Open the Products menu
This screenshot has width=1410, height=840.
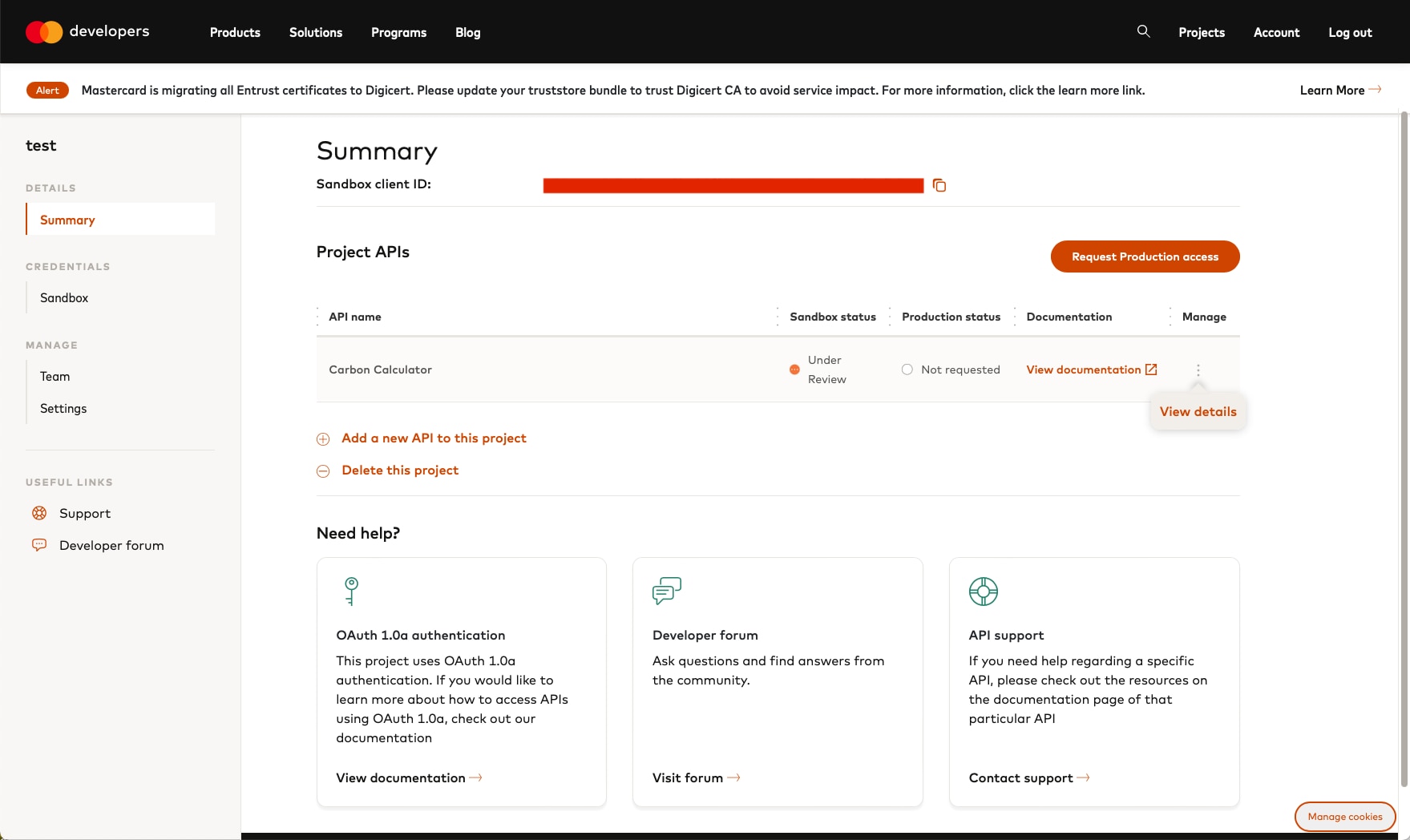(235, 33)
